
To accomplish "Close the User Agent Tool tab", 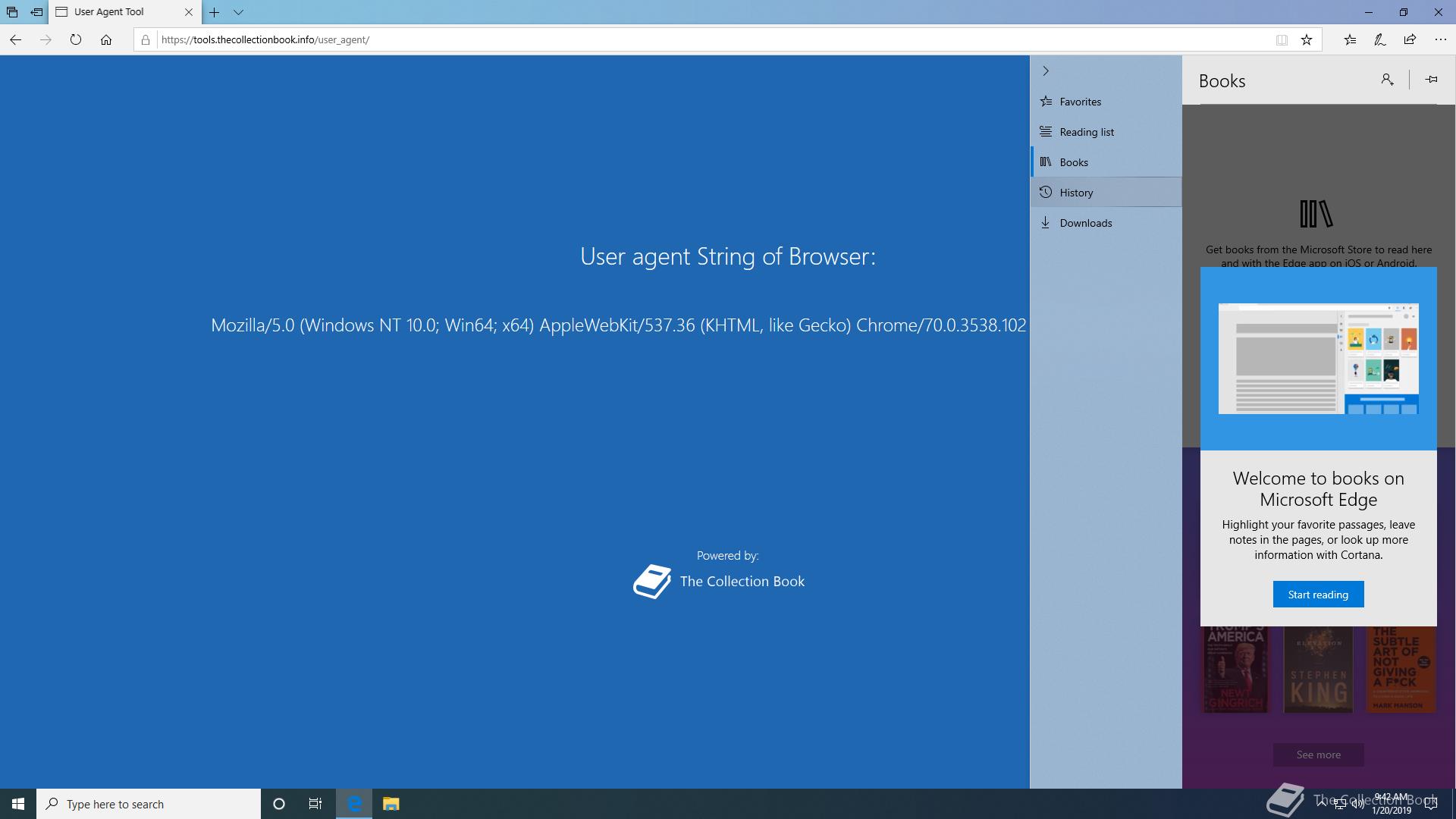I will [189, 12].
